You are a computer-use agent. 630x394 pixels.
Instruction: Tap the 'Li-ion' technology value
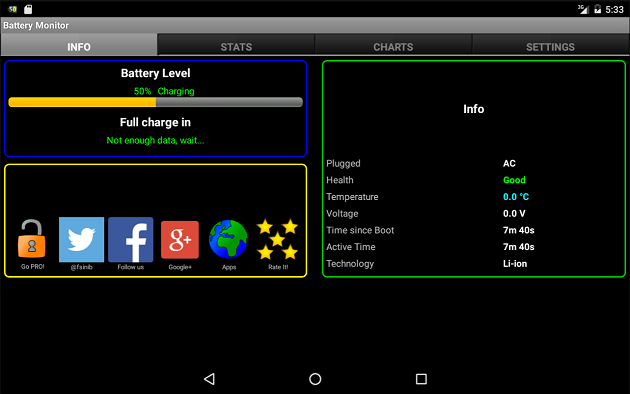pos(515,264)
